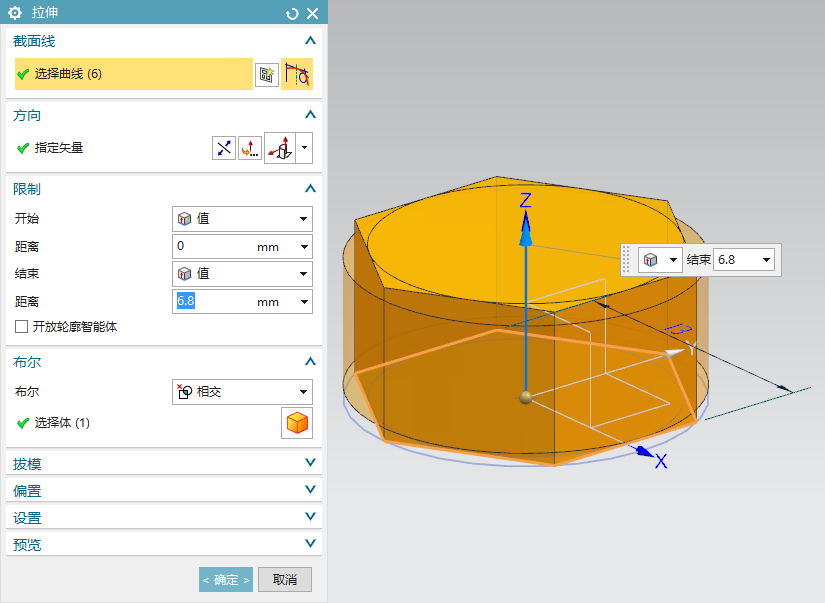Open the arrow menu on the 6.8 mm distance field
The image size is (825, 603).
pyautogui.click(x=304, y=302)
